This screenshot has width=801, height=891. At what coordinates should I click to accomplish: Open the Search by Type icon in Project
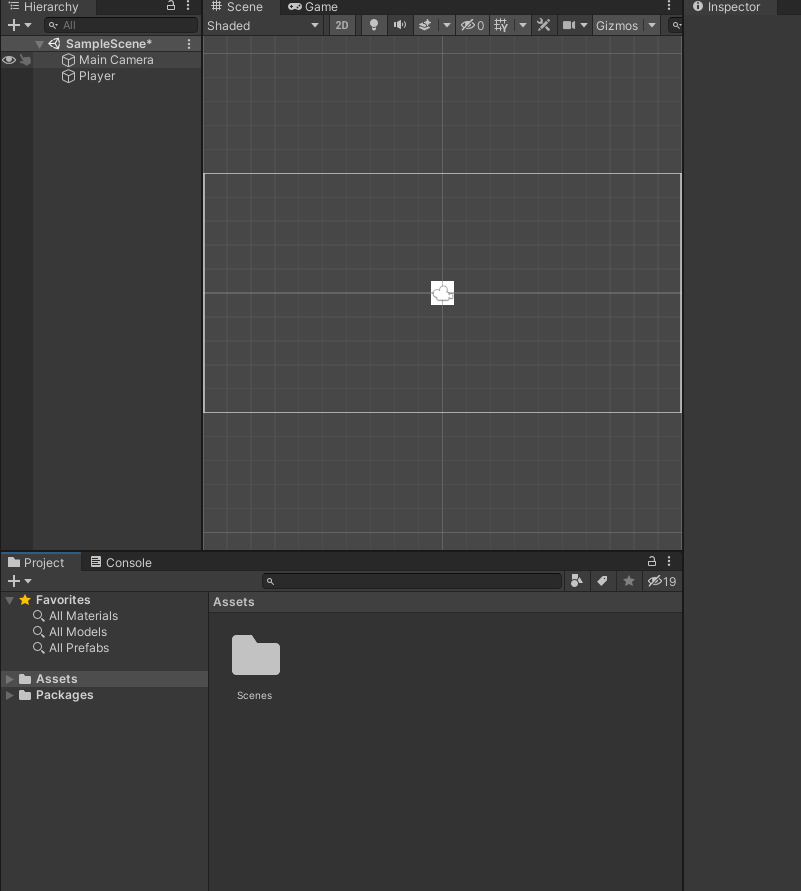[x=577, y=581]
